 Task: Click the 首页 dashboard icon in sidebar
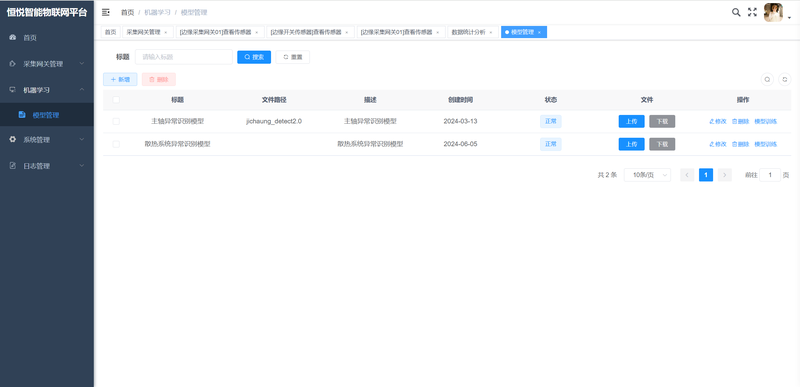[13, 38]
